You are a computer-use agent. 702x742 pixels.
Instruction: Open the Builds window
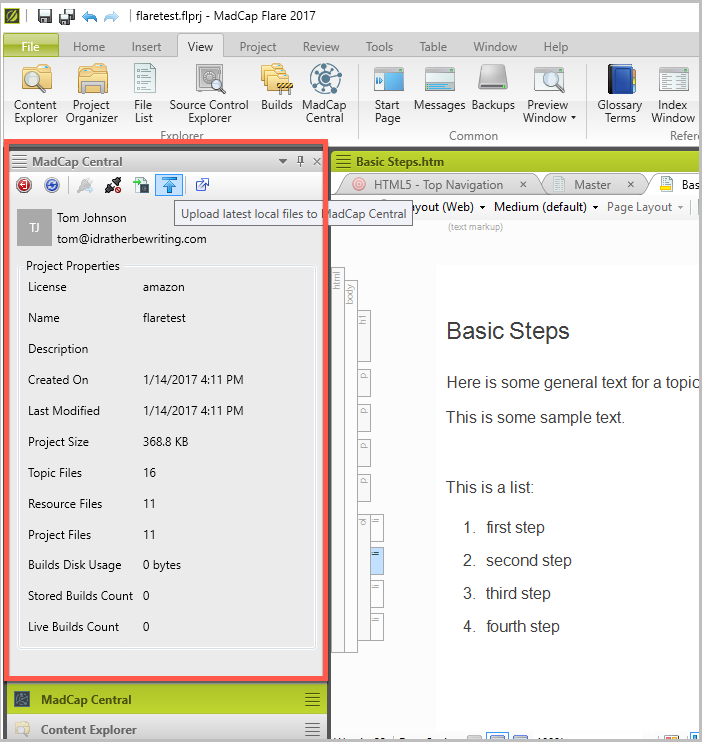click(x=277, y=88)
